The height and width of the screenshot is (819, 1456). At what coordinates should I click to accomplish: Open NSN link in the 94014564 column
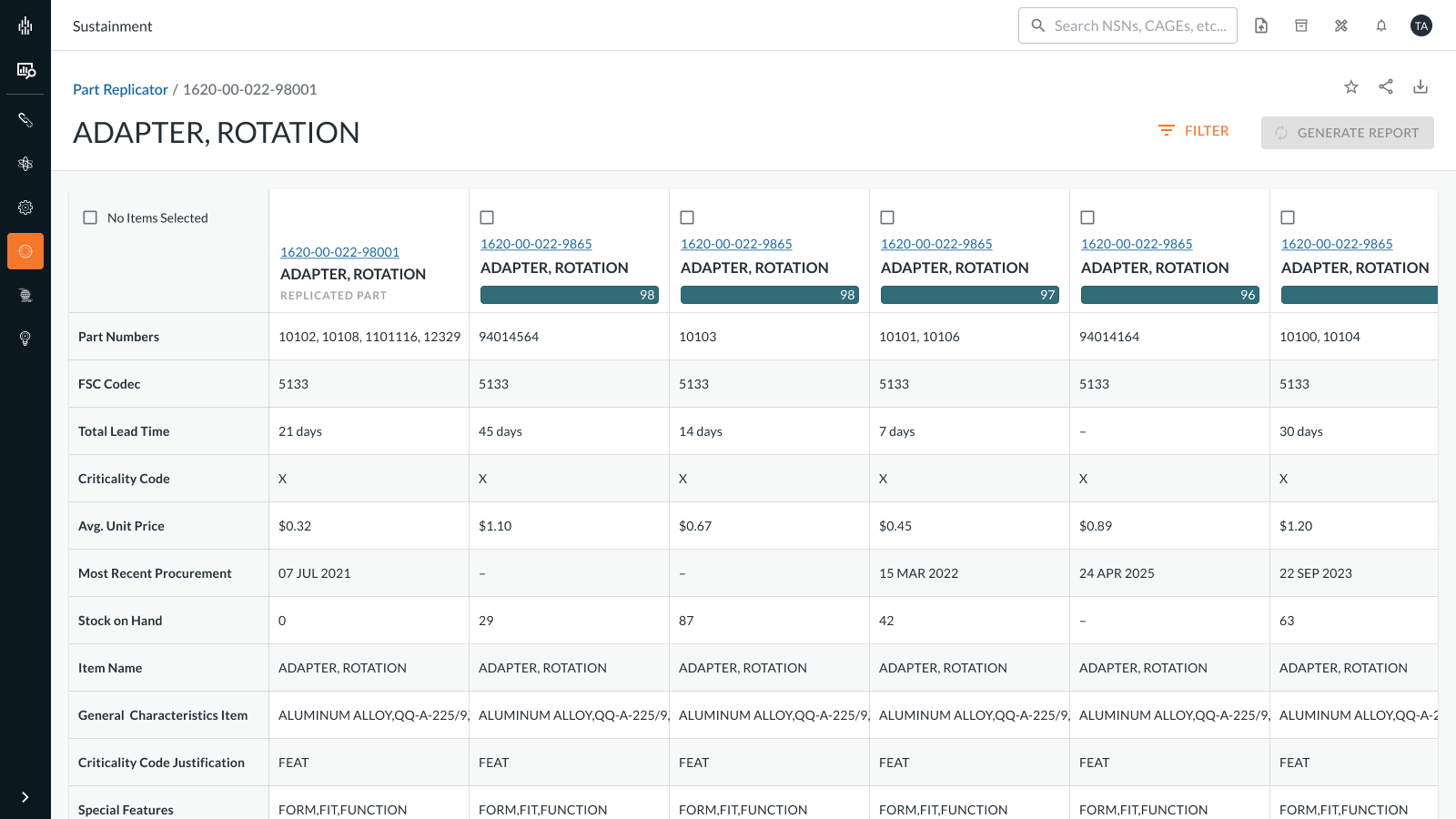pyautogui.click(x=536, y=244)
